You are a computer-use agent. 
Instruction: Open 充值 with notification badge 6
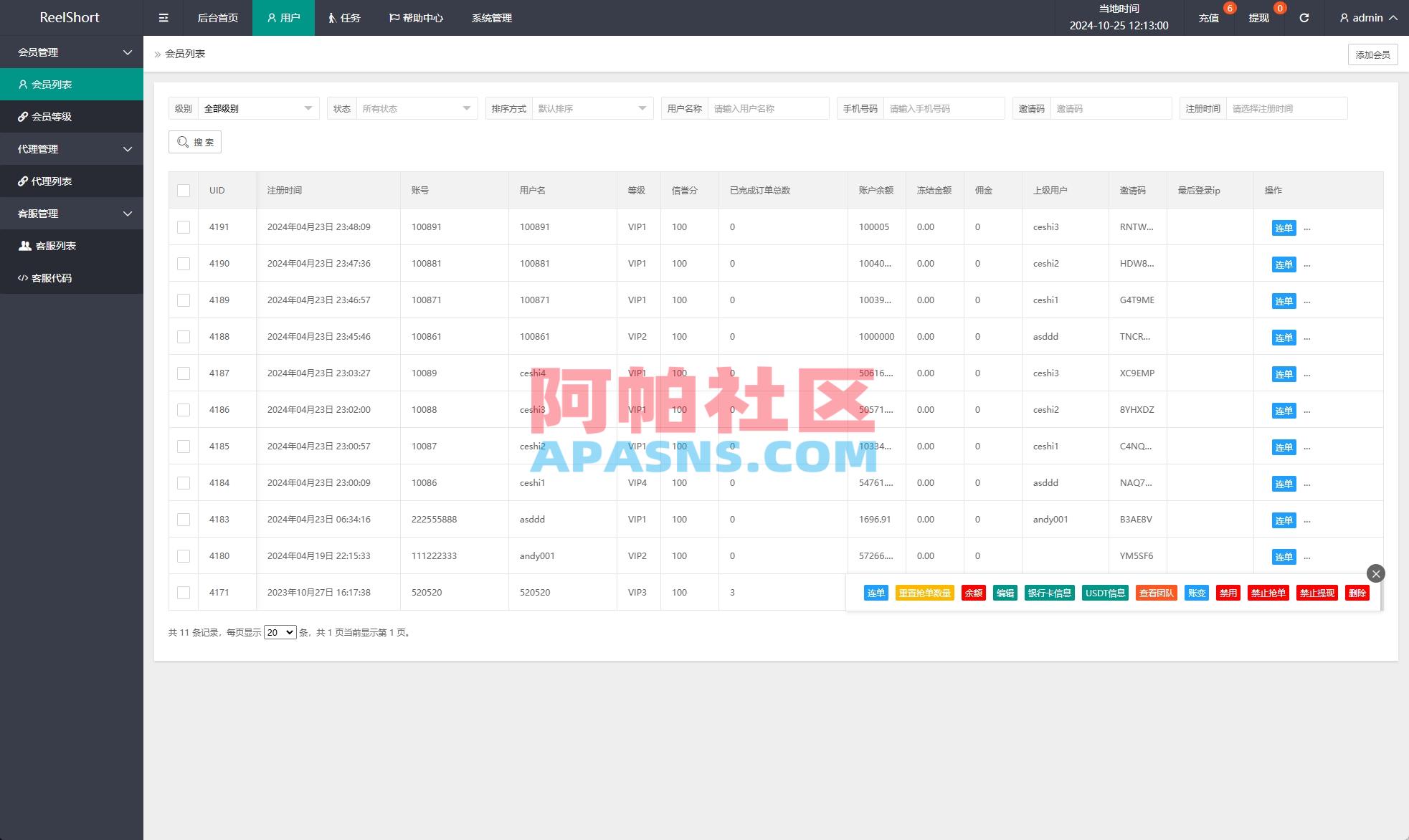pos(1208,17)
